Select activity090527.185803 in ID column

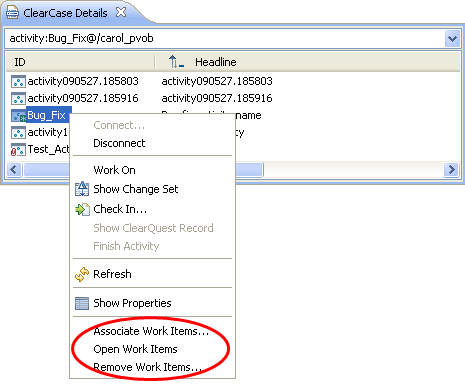[x=83, y=81]
